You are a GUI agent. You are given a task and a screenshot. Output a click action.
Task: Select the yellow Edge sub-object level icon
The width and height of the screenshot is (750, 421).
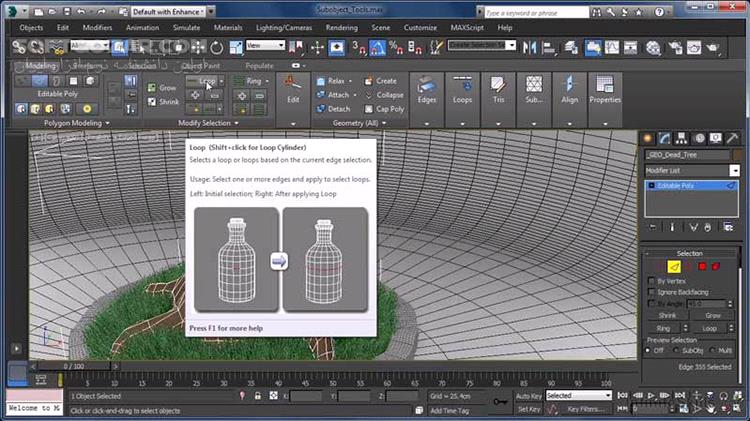click(674, 267)
